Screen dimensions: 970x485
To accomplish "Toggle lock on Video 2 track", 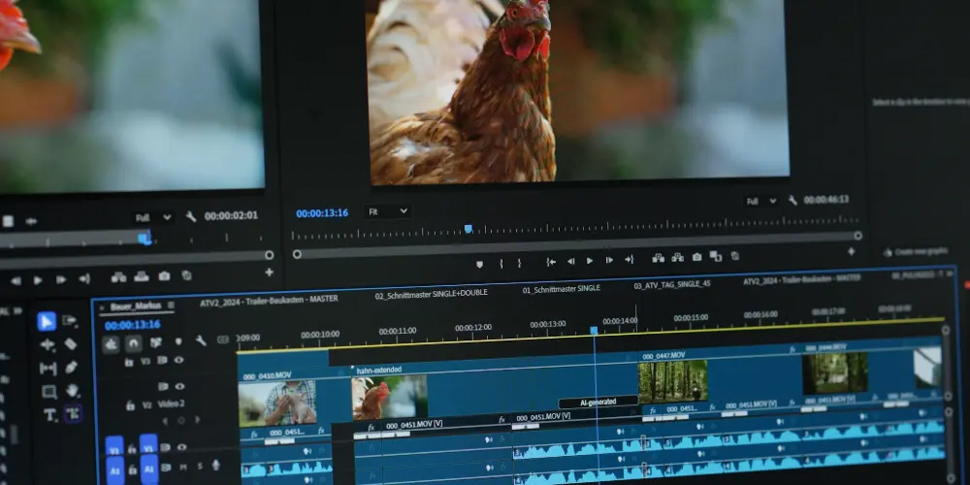I will pos(130,405).
